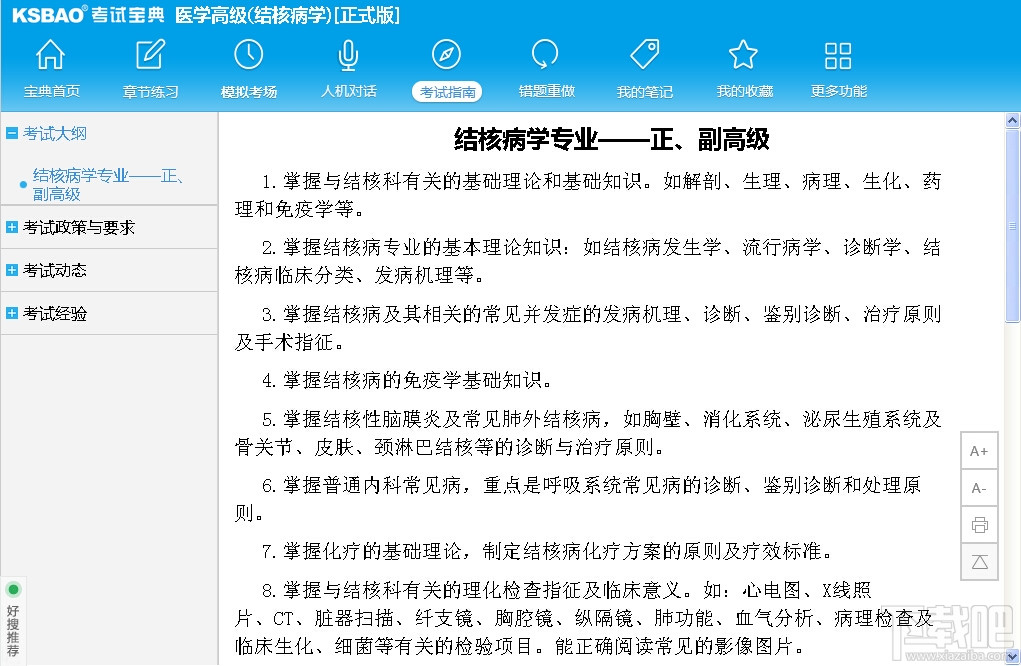Screen dimensions: 1021x666
Task: Click the back-to-top triangle icon
Action: click(979, 562)
